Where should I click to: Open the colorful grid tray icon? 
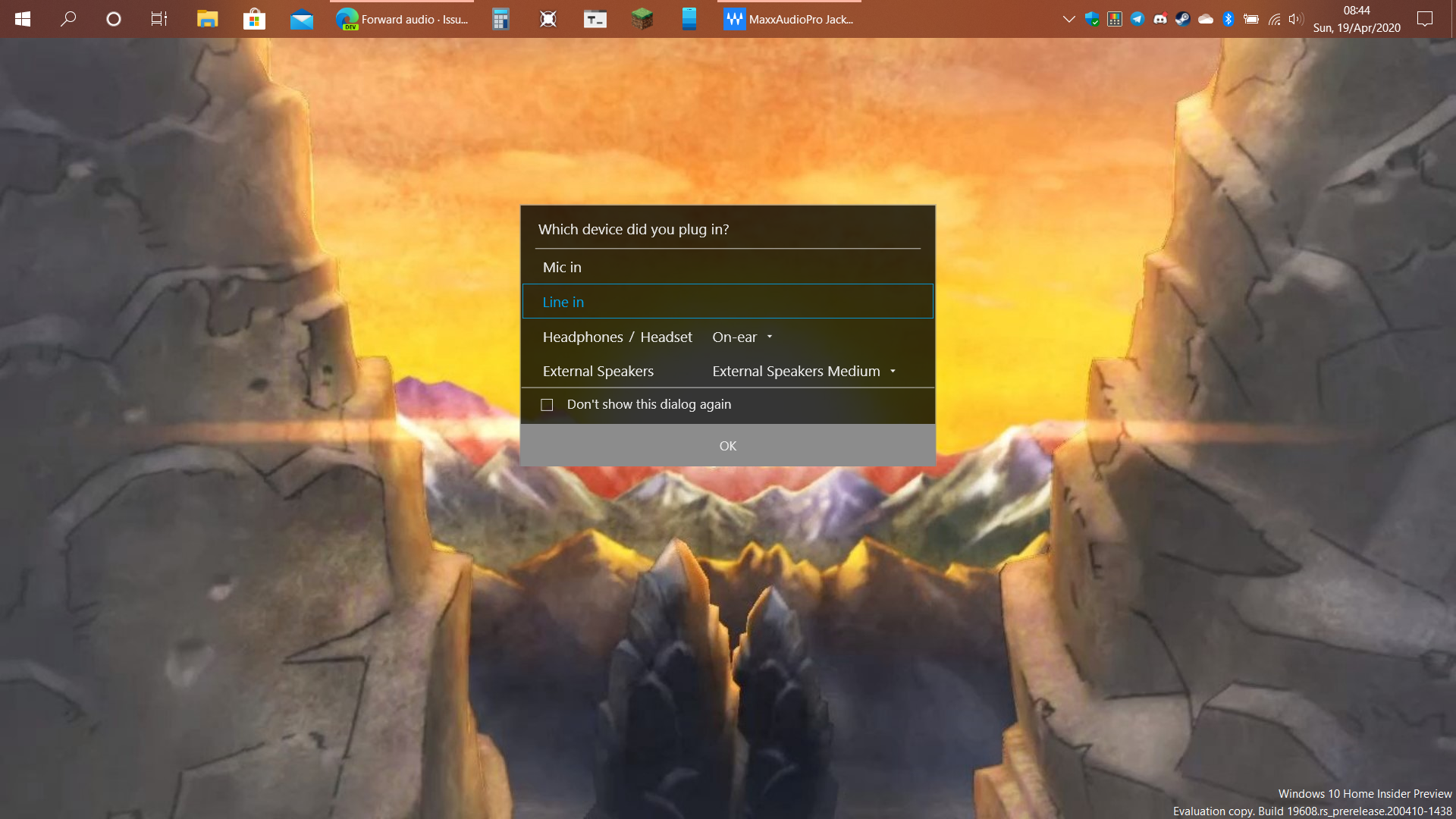click(1115, 19)
